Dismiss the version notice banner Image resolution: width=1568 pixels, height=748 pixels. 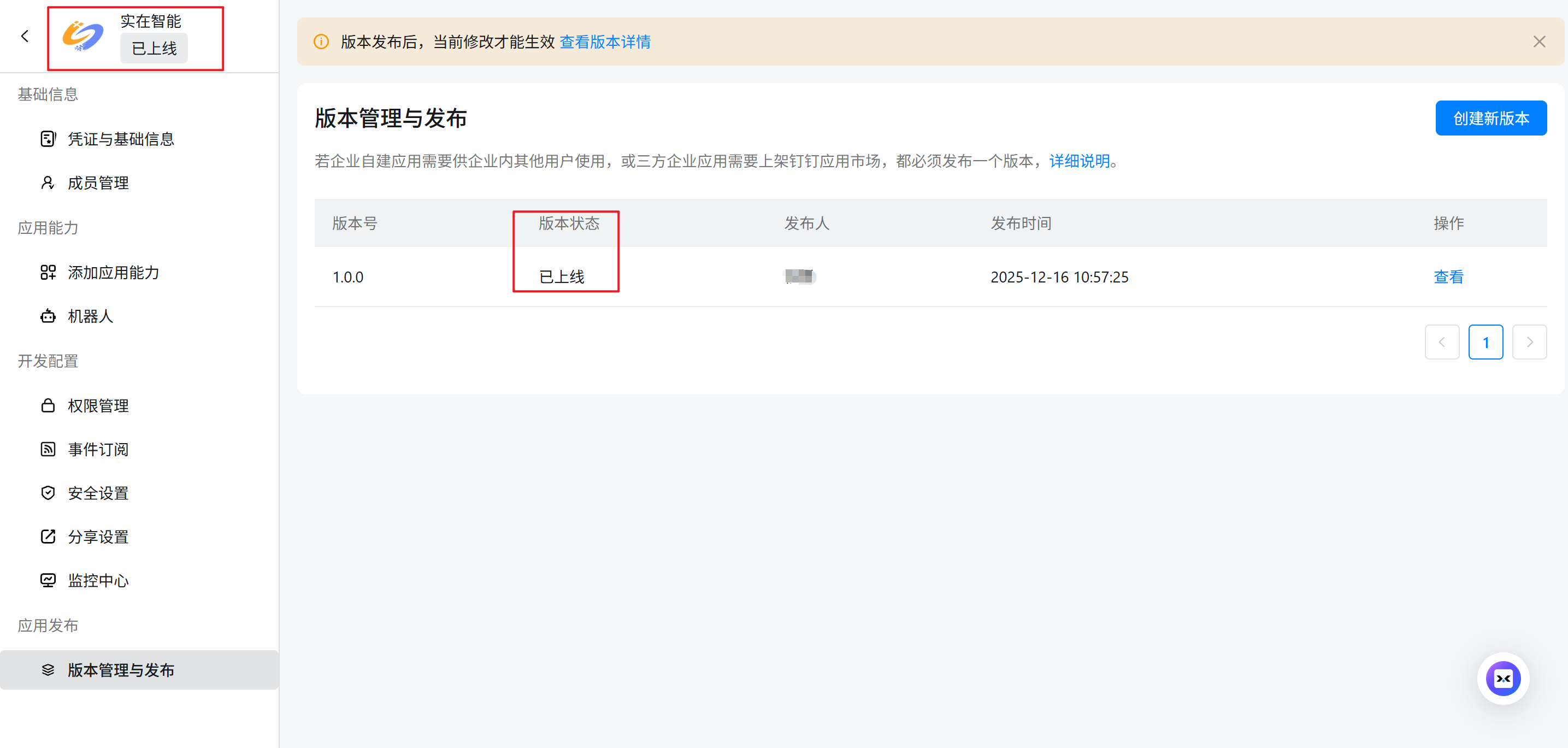coord(1539,42)
